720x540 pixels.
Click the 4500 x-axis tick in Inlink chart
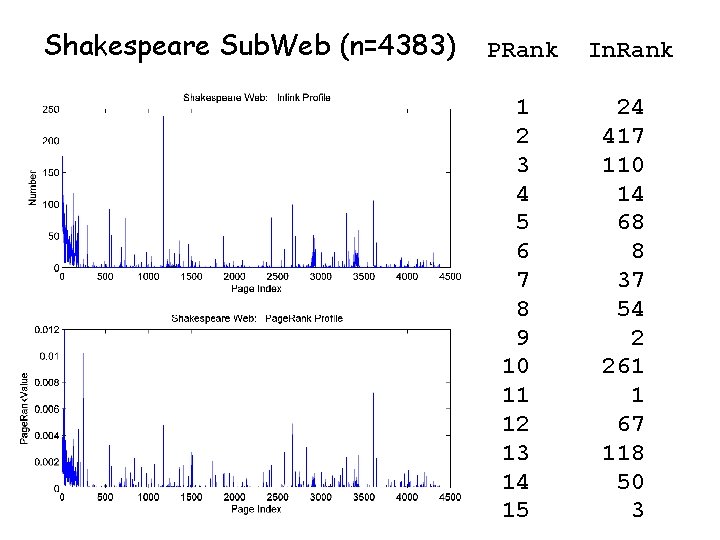click(x=450, y=276)
